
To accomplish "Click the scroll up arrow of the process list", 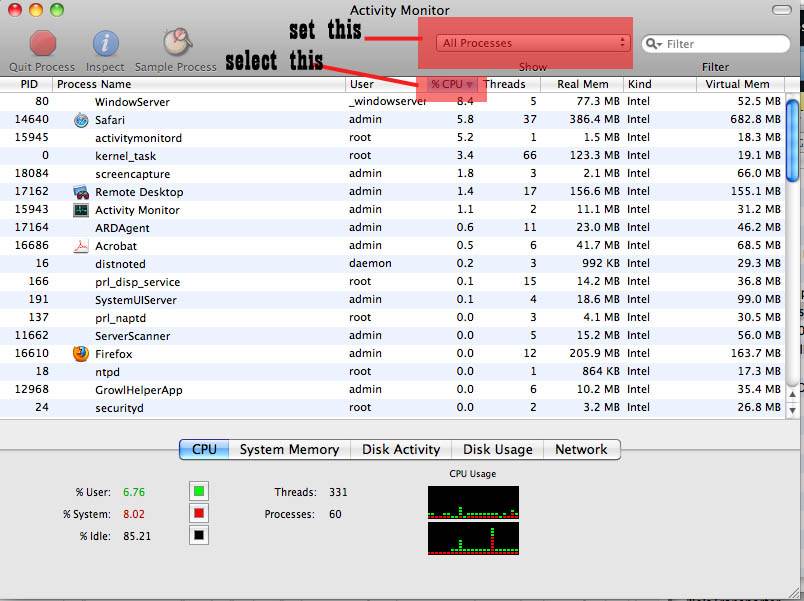I will pyautogui.click(x=793, y=394).
